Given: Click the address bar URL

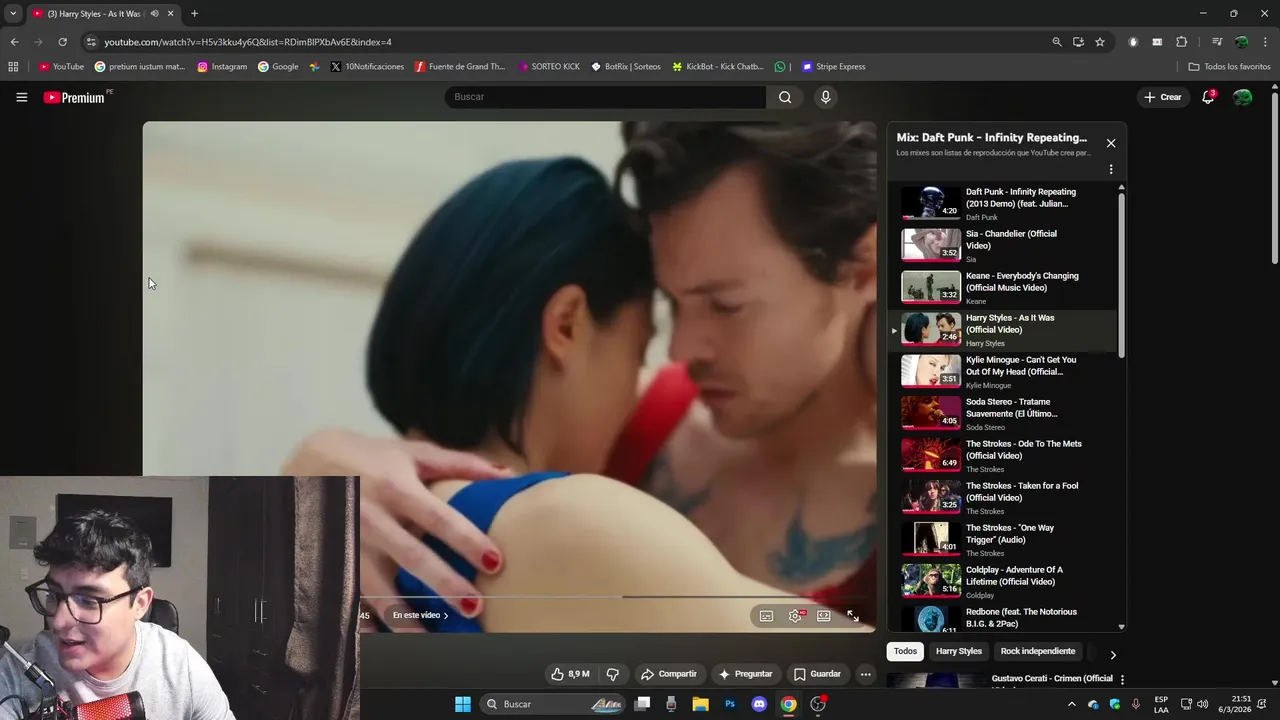Looking at the screenshot, I should [248, 42].
